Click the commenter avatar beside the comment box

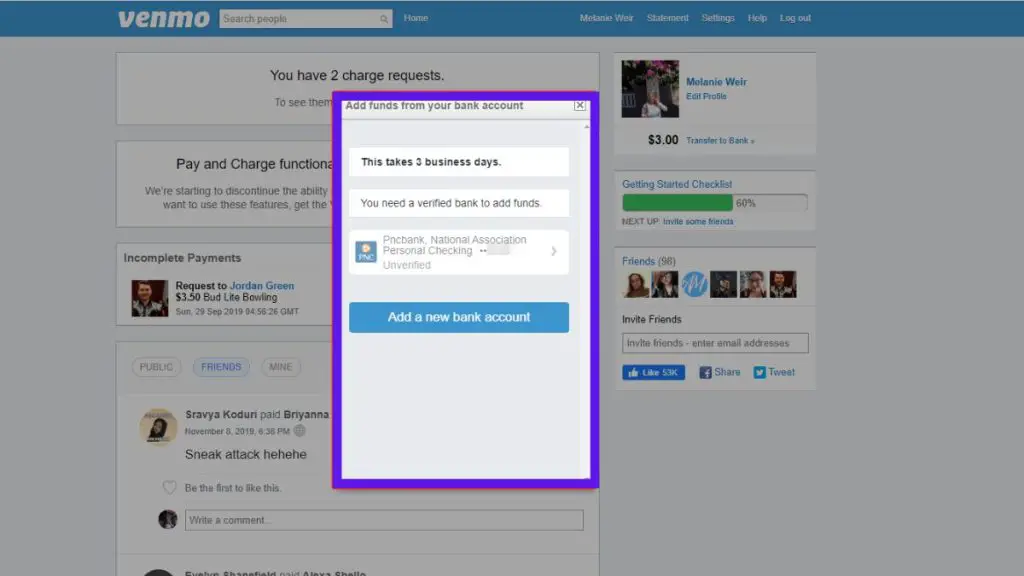click(168, 520)
